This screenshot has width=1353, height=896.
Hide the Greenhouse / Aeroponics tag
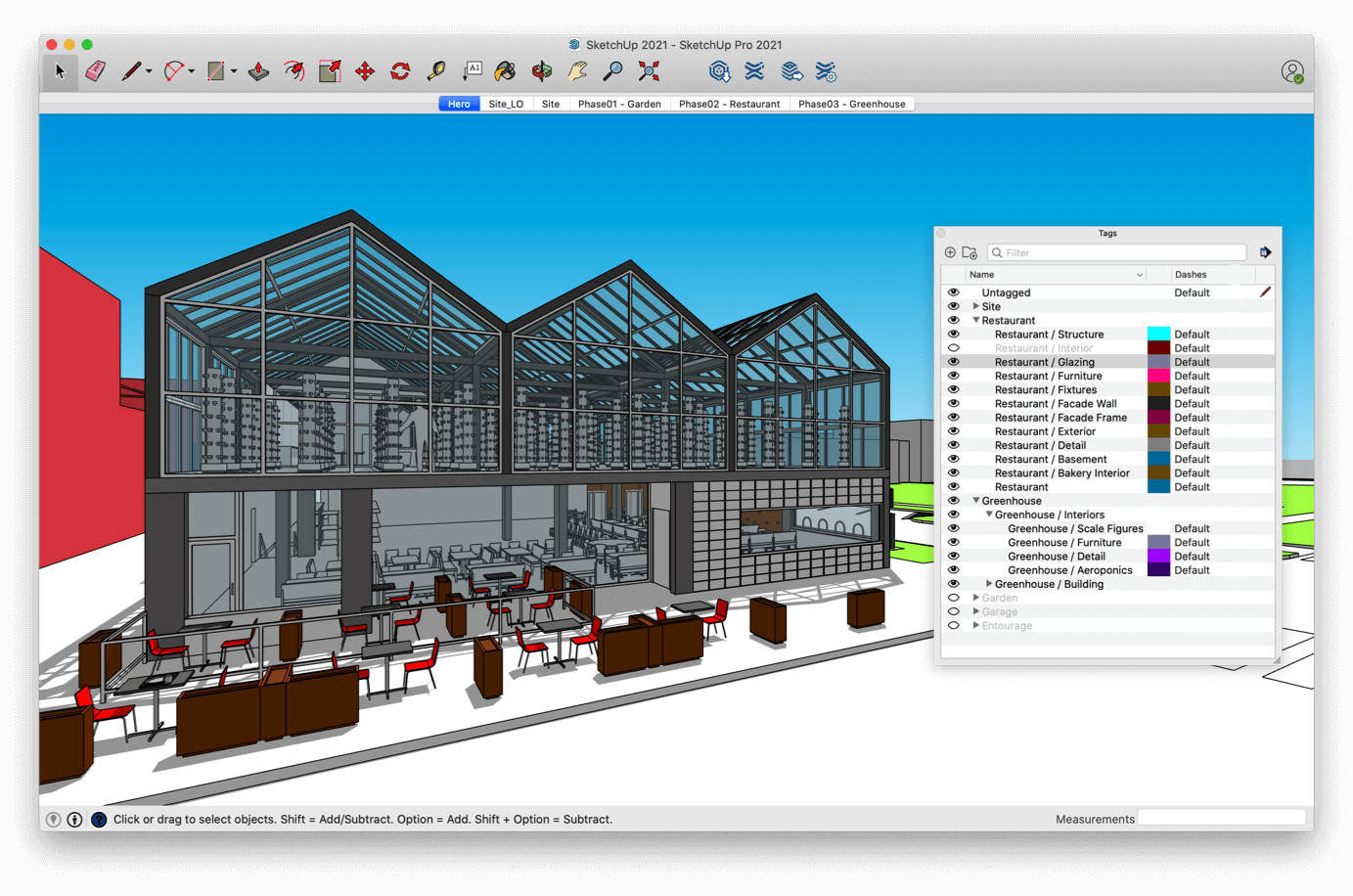[x=954, y=569]
